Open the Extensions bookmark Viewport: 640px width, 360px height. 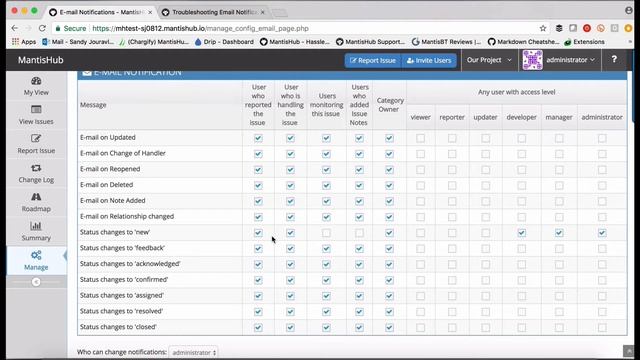584,42
